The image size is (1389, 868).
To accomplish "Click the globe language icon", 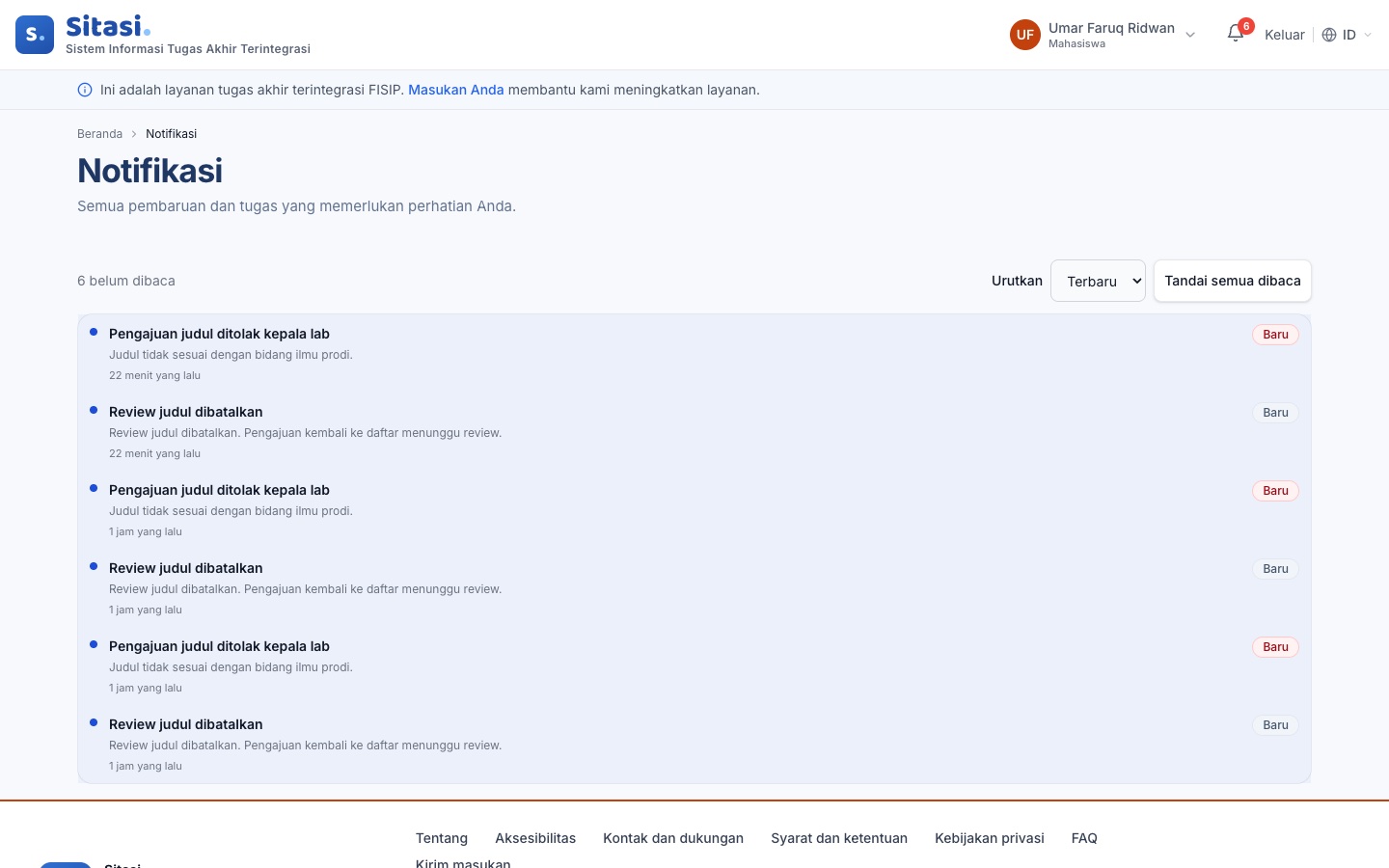I will point(1329,35).
